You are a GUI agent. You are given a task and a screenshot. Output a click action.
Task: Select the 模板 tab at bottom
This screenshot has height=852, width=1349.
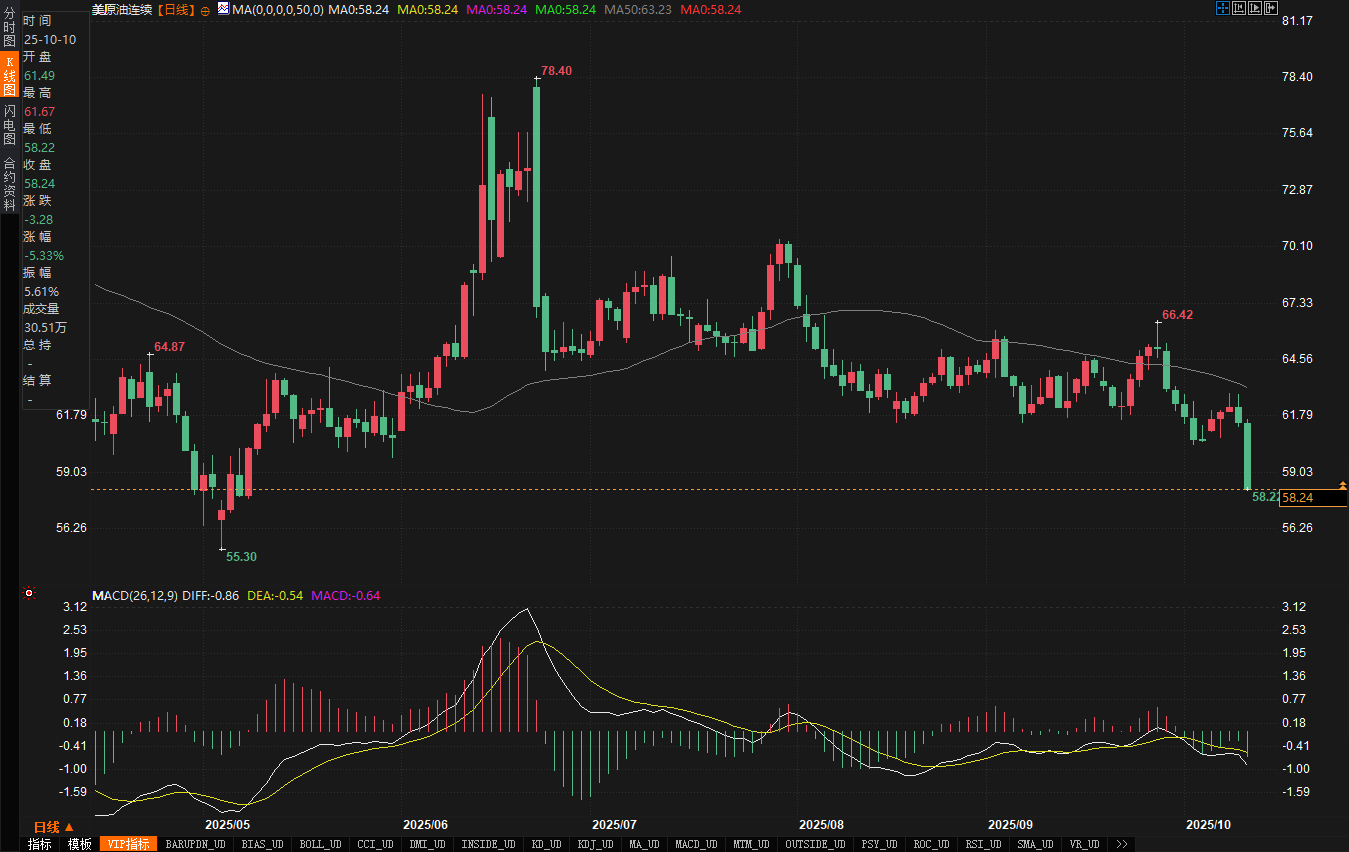point(79,844)
